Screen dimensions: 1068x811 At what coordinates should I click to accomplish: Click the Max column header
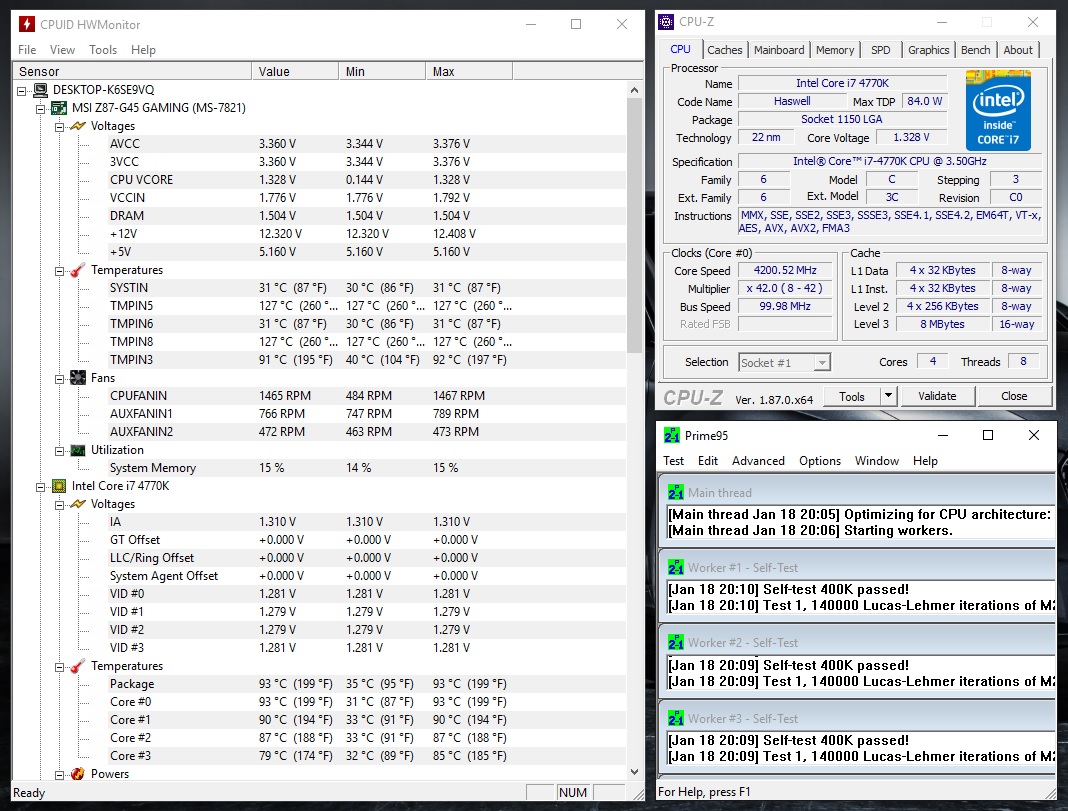tap(469, 71)
